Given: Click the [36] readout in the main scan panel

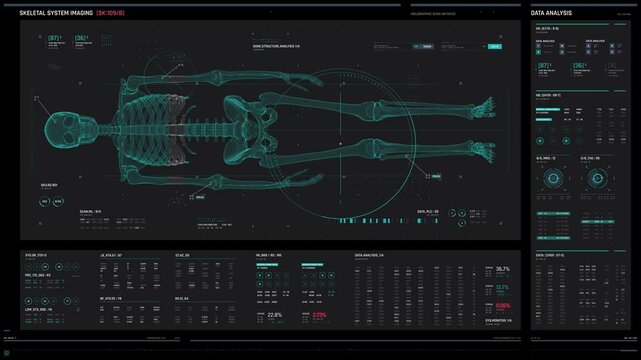Looking at the screenshot, I should (81, 38).
